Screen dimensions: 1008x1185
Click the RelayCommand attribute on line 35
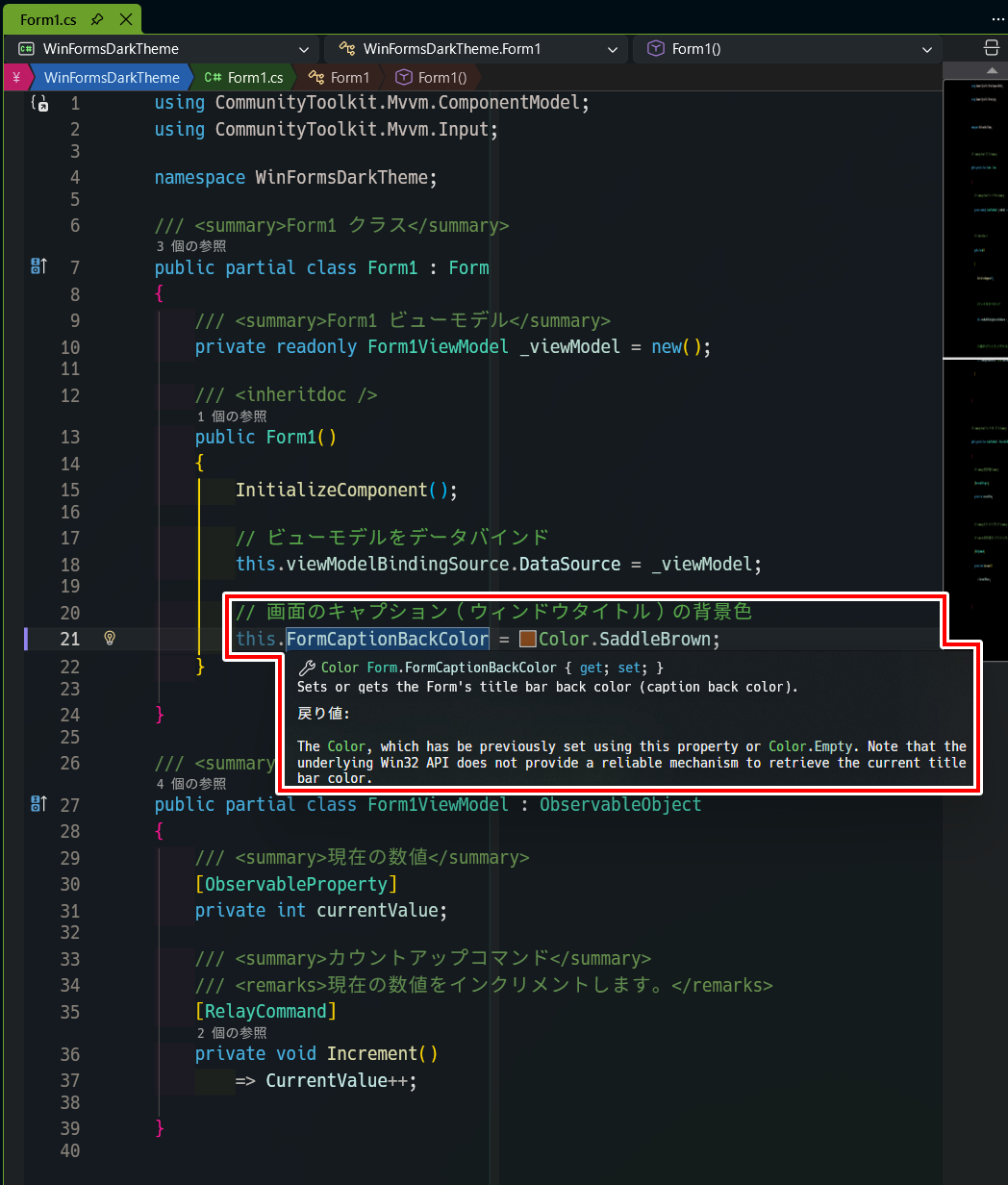click(x=265, y=1011)
